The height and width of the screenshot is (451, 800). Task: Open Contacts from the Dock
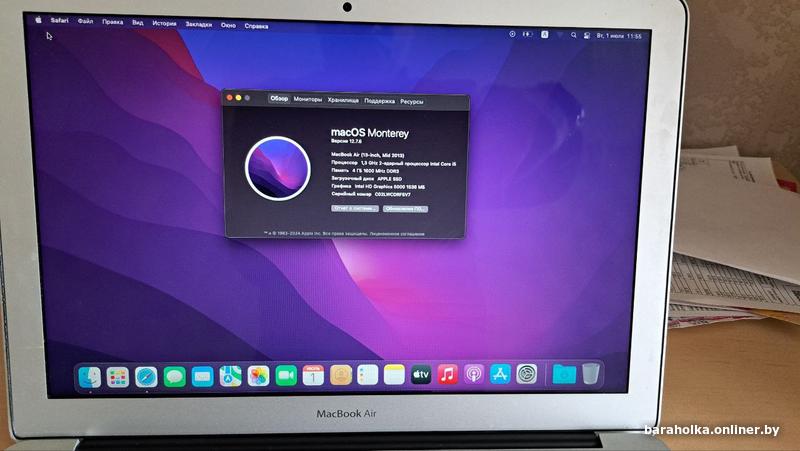[341, 375]
